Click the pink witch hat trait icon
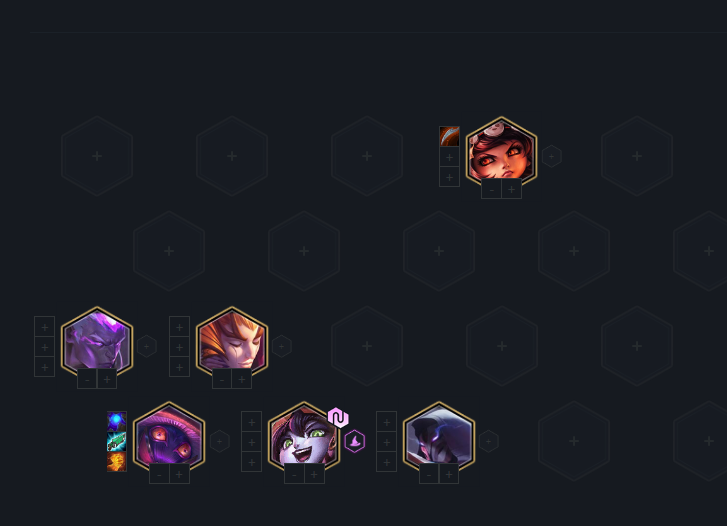727x526 pixels. [x=355, y=441]
